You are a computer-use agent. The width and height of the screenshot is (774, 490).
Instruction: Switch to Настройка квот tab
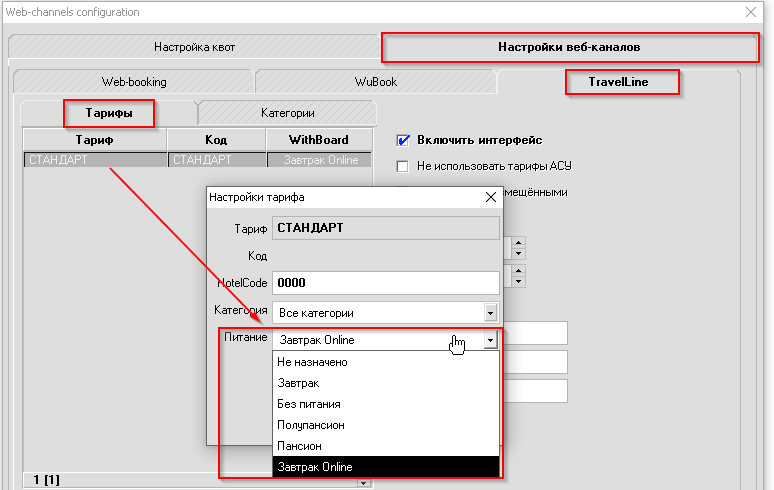(194, 47)
